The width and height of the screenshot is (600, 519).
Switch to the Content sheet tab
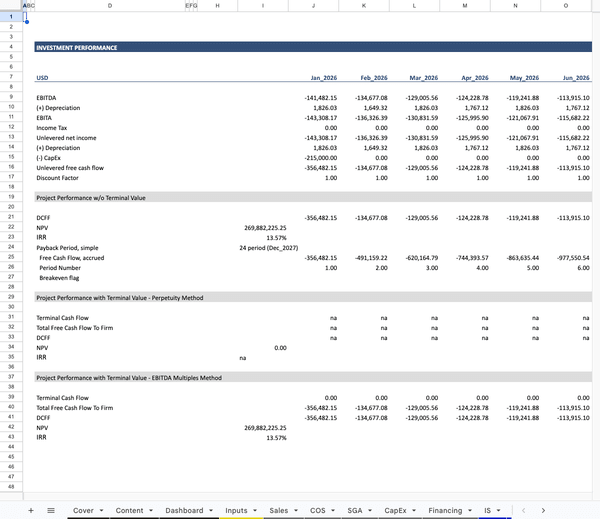pos(129,510)
